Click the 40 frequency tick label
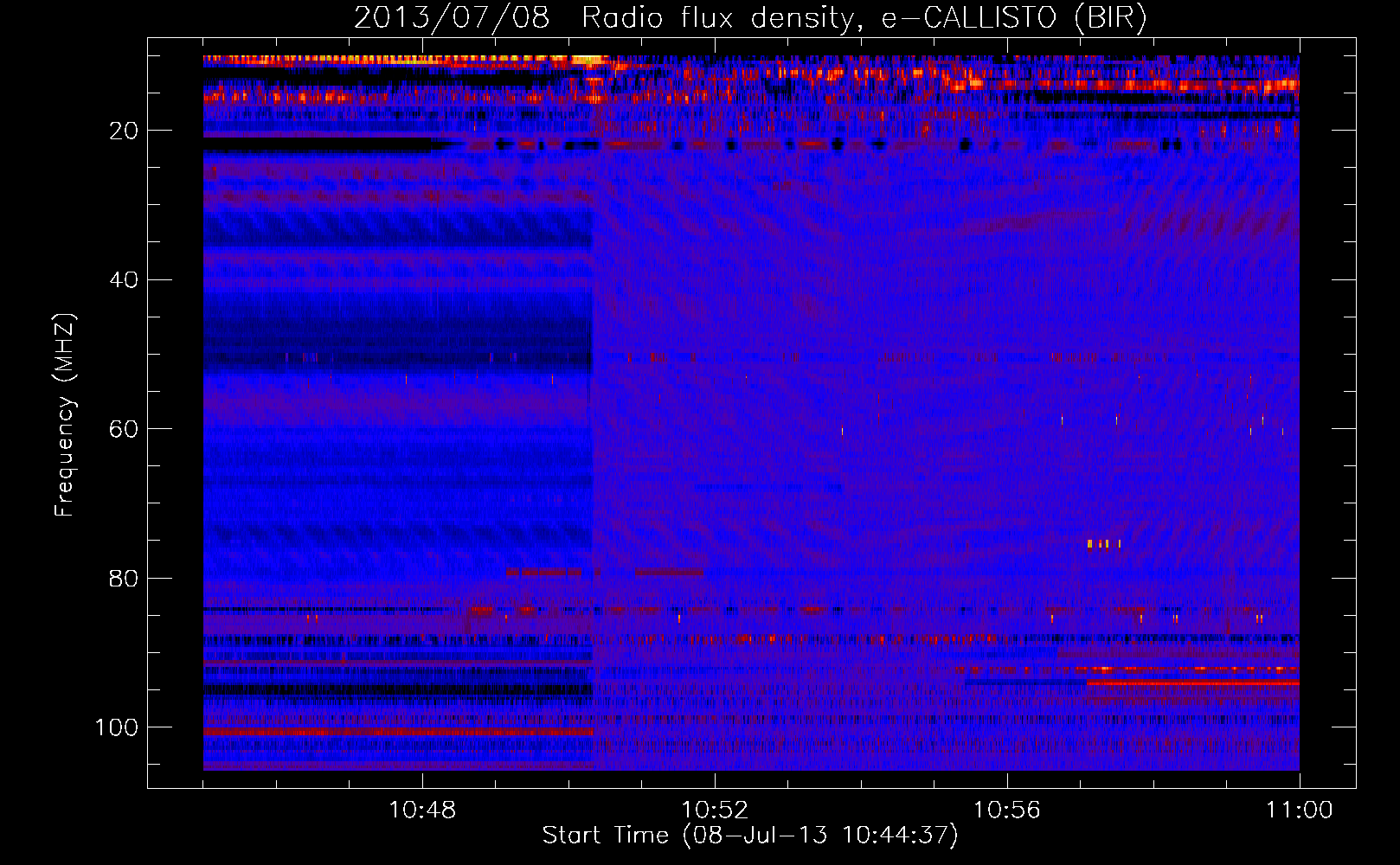The height and width of the screenshot is (865, 1400). tap(124, 280)
